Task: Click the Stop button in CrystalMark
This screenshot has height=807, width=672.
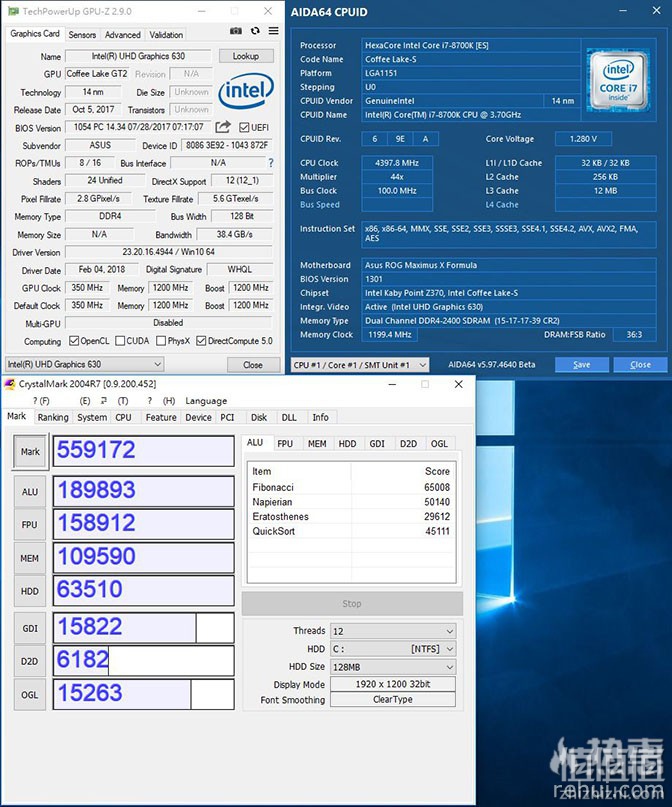Action: click(352, 604)
